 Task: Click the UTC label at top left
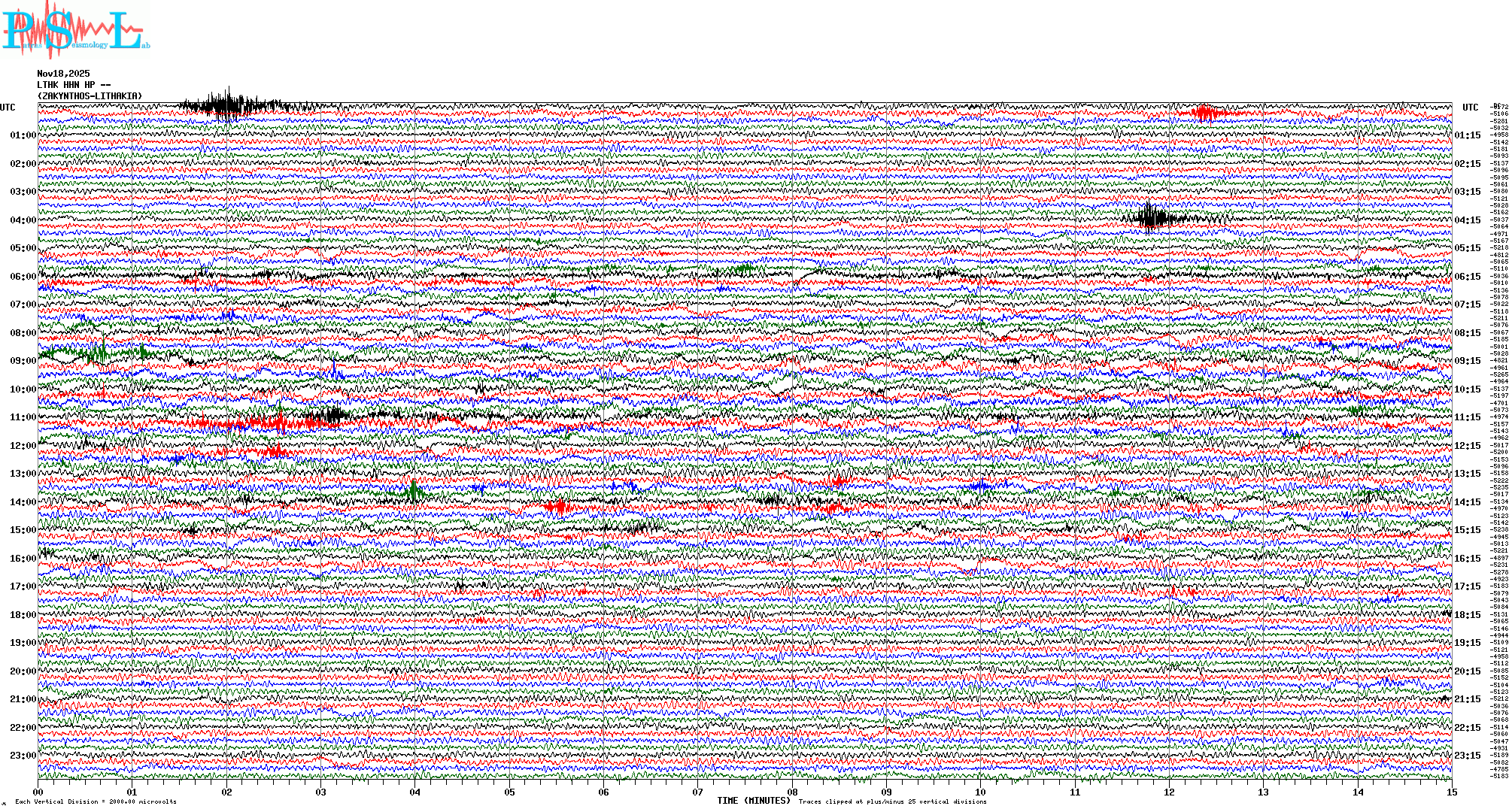pyautogui.click(x=8, y=108)
